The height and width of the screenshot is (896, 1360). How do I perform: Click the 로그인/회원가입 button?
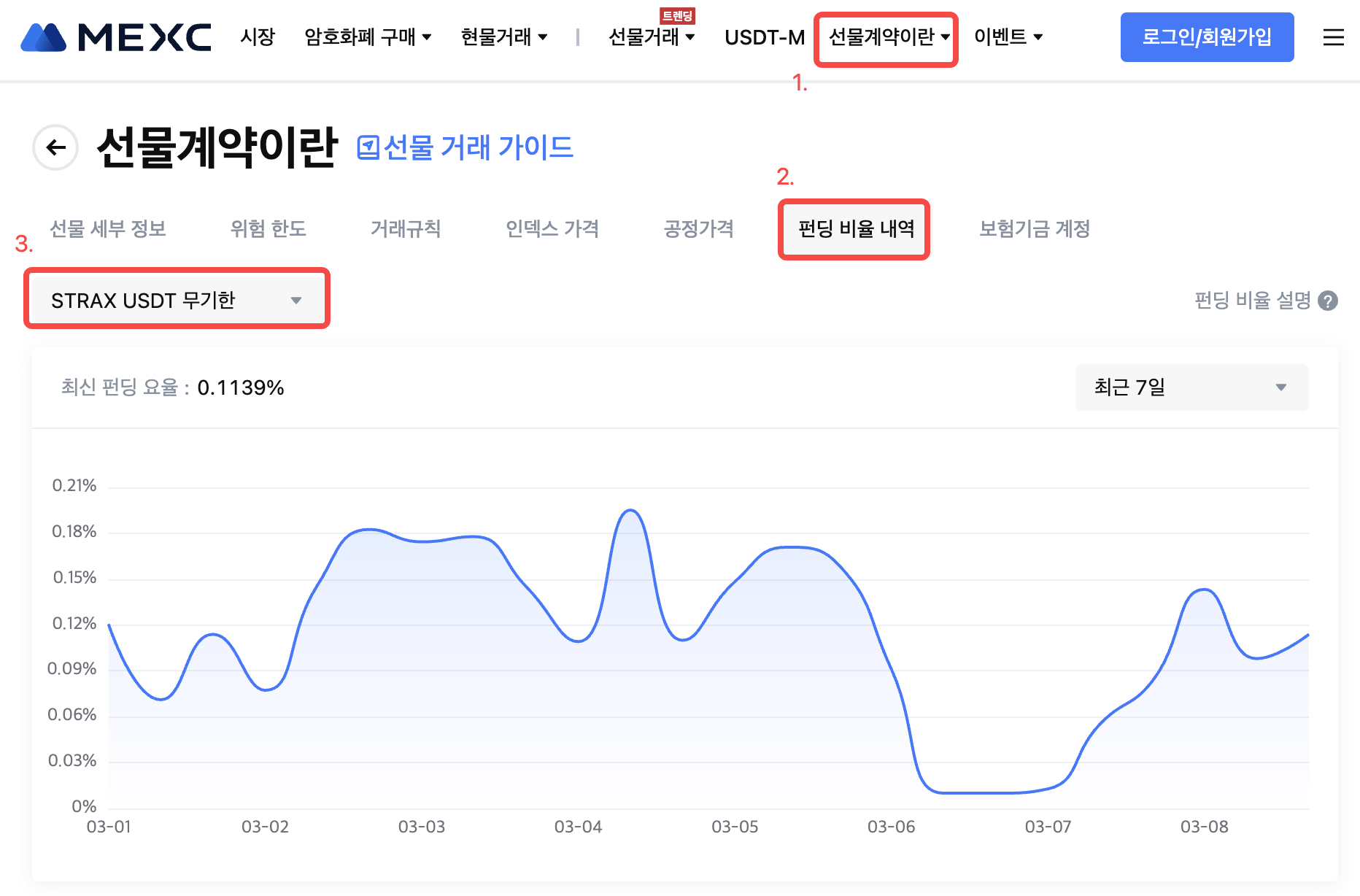1207,37
